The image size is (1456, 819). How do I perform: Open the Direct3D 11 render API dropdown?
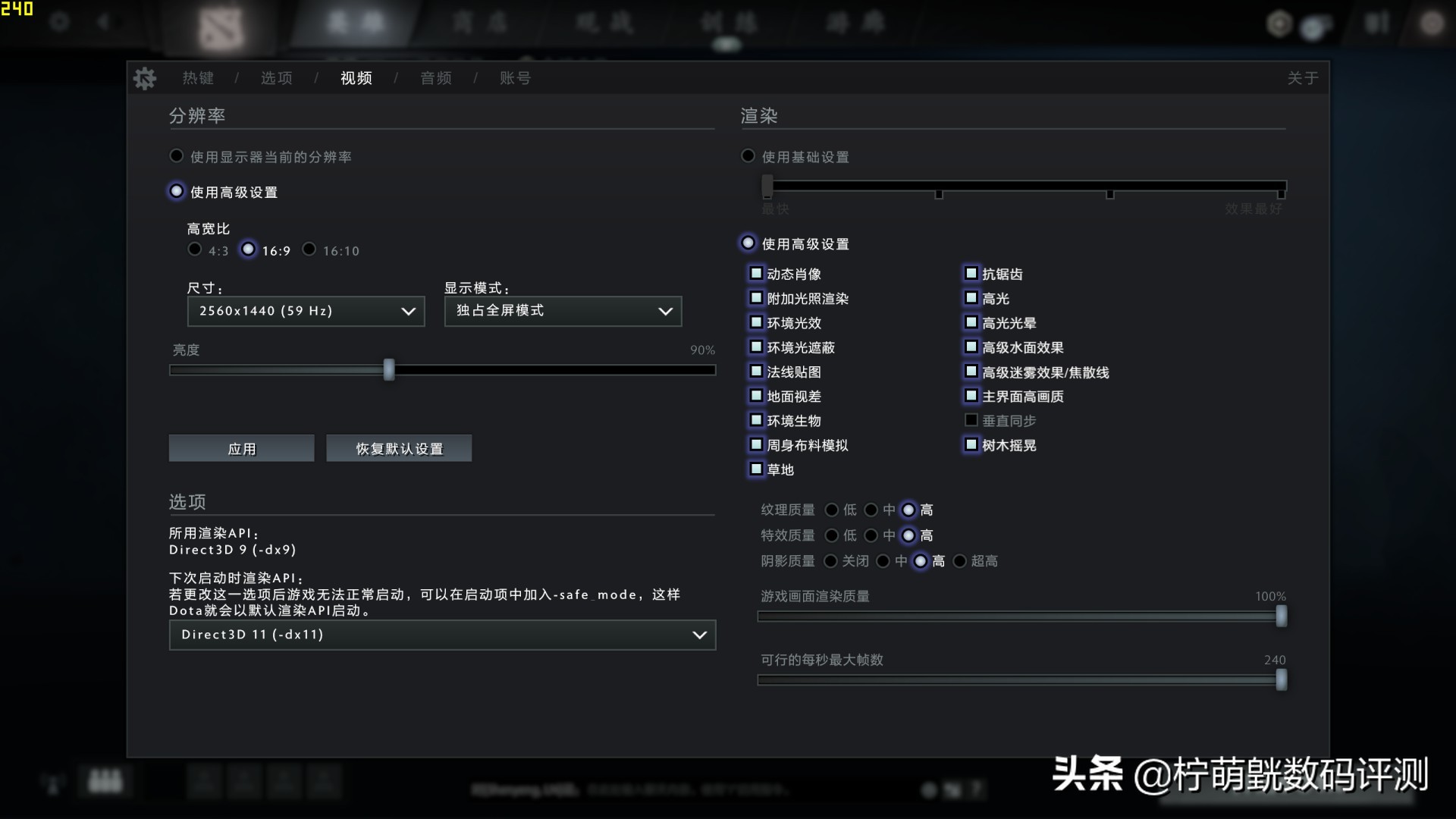[442, 635]
